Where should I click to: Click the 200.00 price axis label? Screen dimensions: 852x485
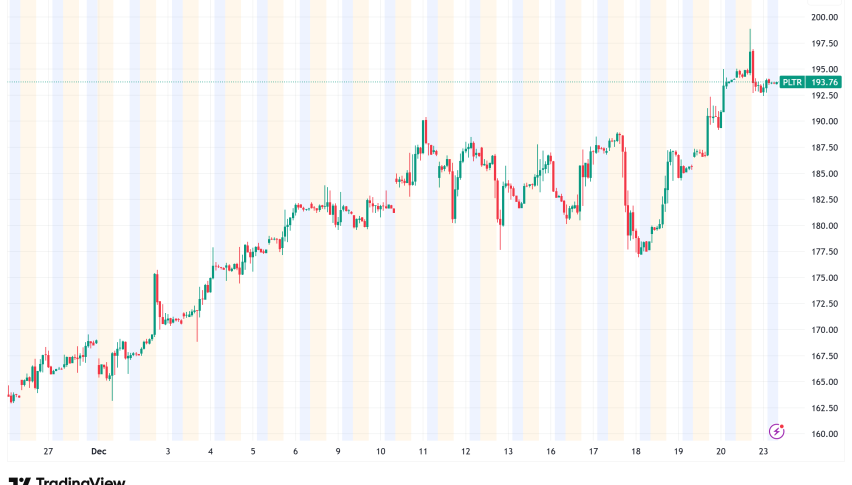[825, 18]
